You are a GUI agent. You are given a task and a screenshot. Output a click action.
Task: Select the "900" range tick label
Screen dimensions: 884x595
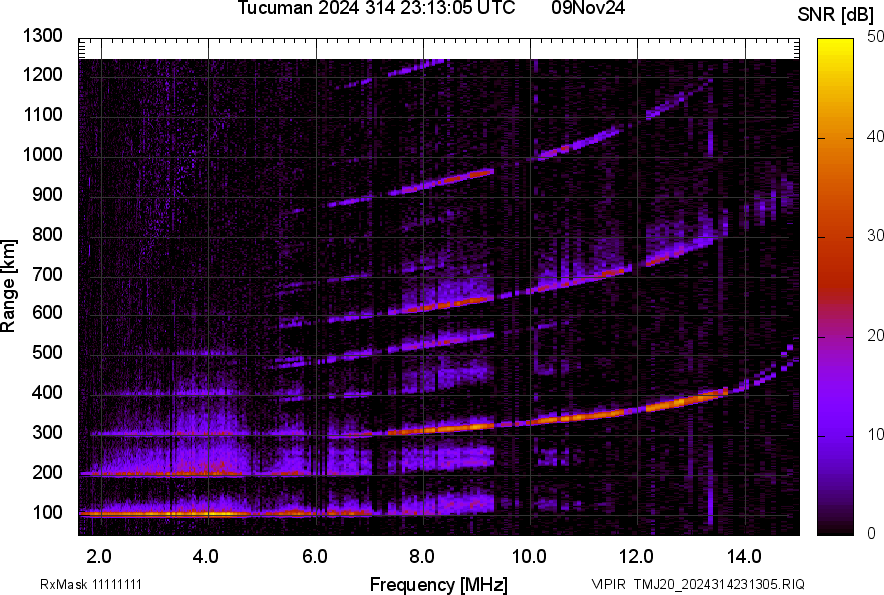tap(47, 195)
